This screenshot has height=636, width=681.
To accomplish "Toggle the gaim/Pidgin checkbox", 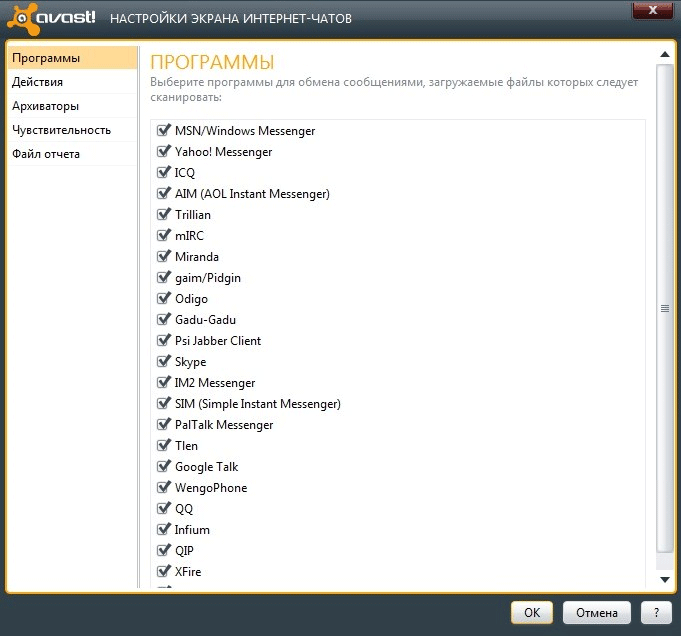I will point(163,277).
